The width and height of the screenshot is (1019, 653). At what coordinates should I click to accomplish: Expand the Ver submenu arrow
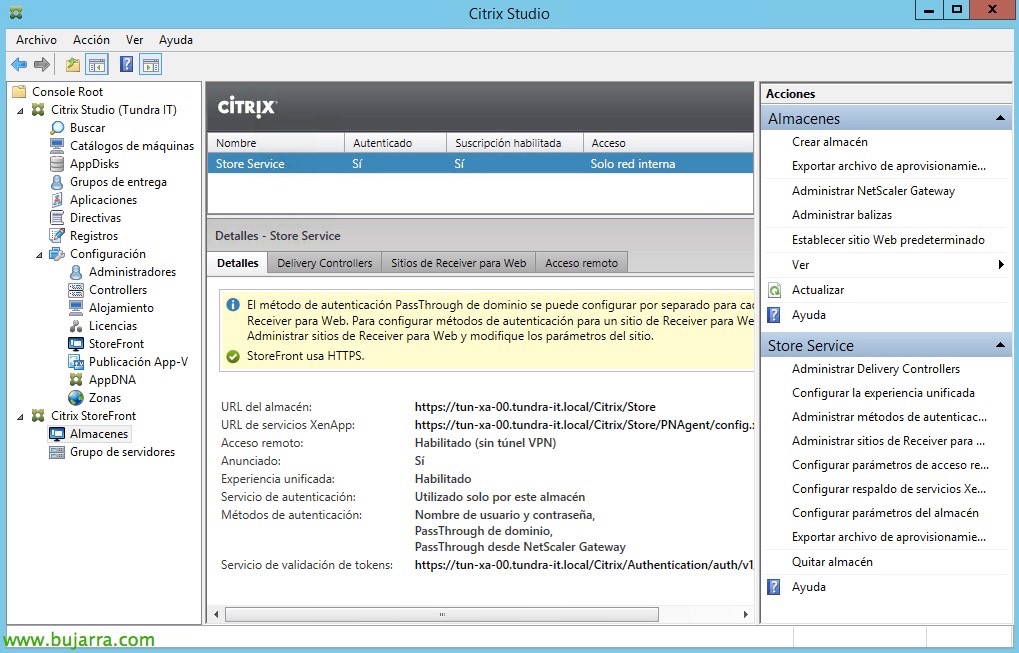[x=1001, y=264]
